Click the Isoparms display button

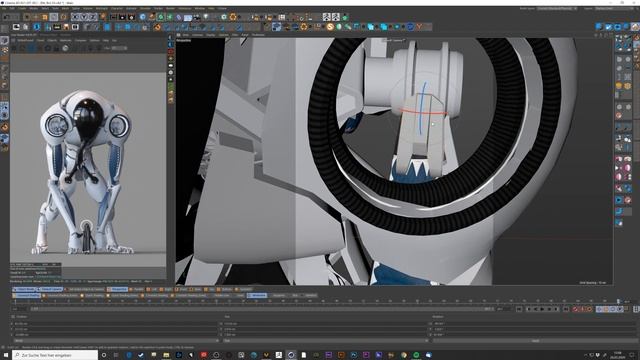pos(279,296)
